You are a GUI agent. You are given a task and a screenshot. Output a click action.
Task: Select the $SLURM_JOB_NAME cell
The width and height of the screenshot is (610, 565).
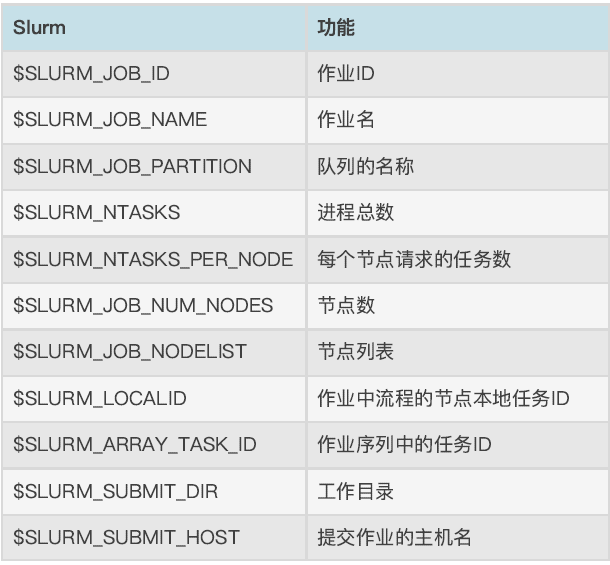[154, 120]
